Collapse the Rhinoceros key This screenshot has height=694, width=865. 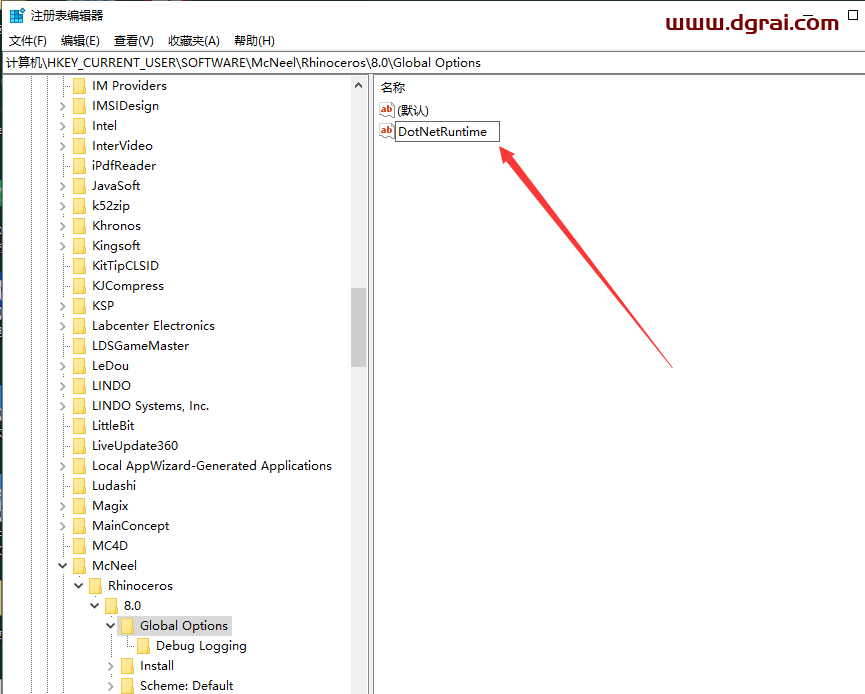pyautogui.click(x=78, y=585)
